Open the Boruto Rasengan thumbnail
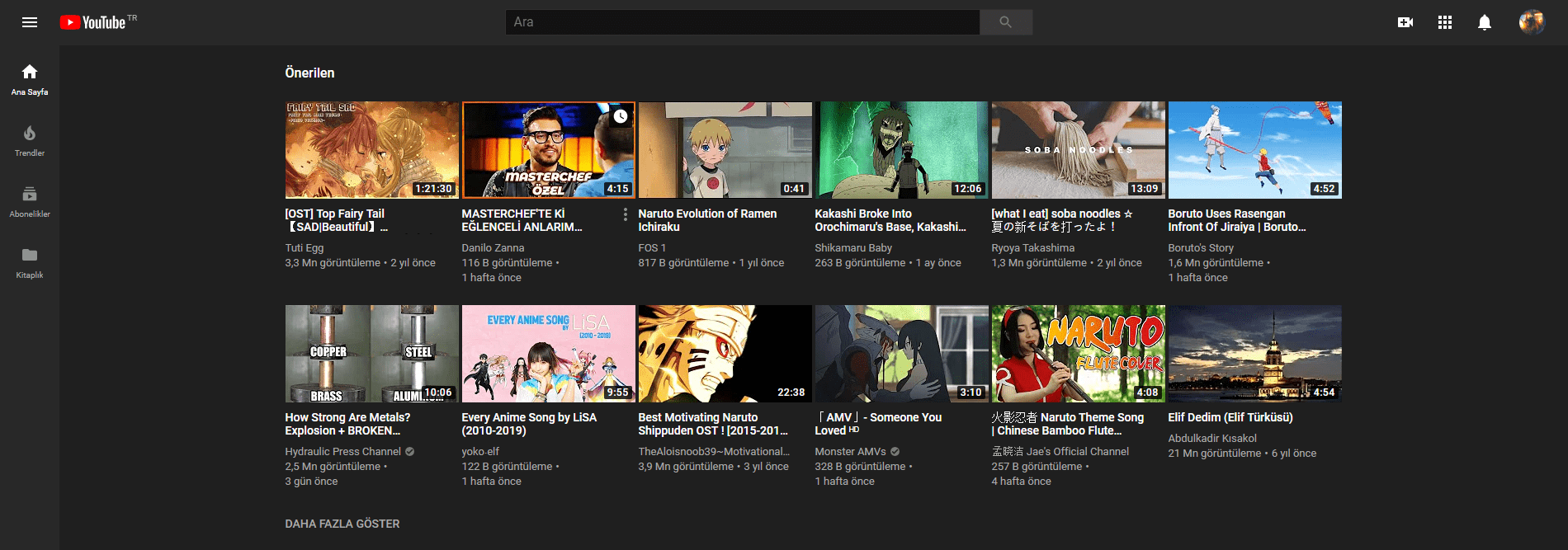 coord(1254,150)
